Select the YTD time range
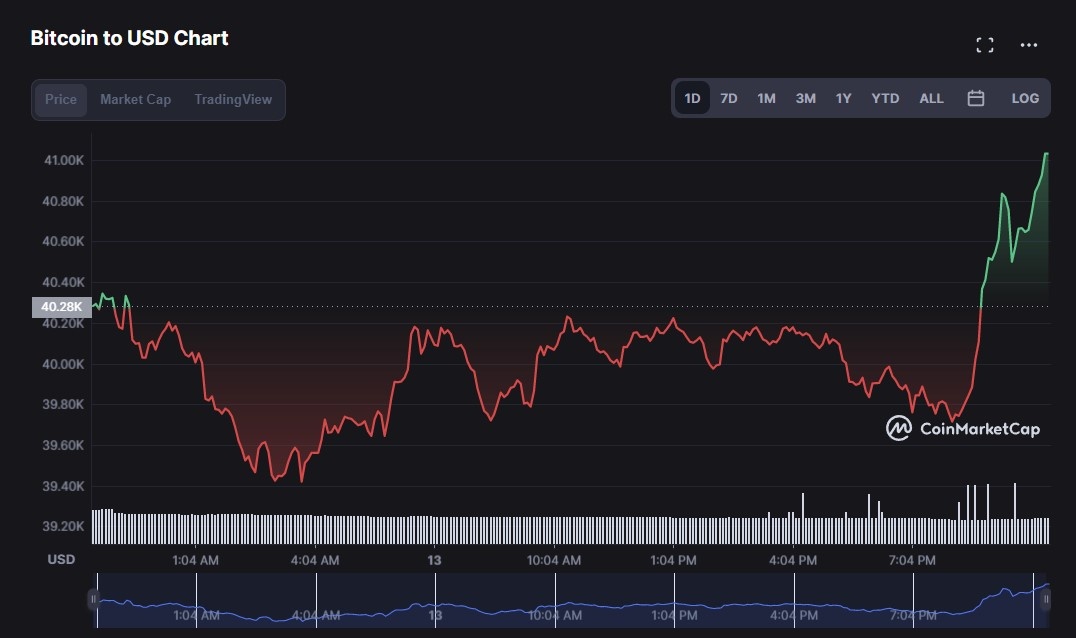 point(885,98)
